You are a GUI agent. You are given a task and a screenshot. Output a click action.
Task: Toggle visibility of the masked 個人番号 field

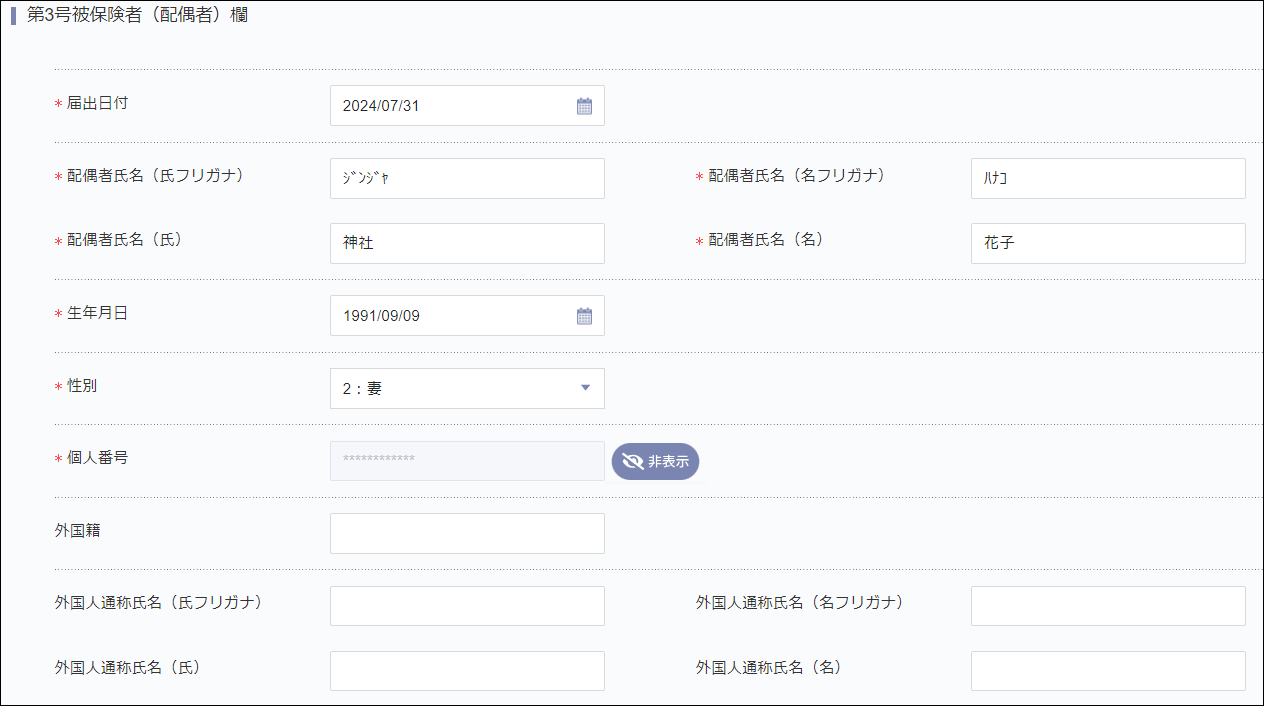[655, 461]
